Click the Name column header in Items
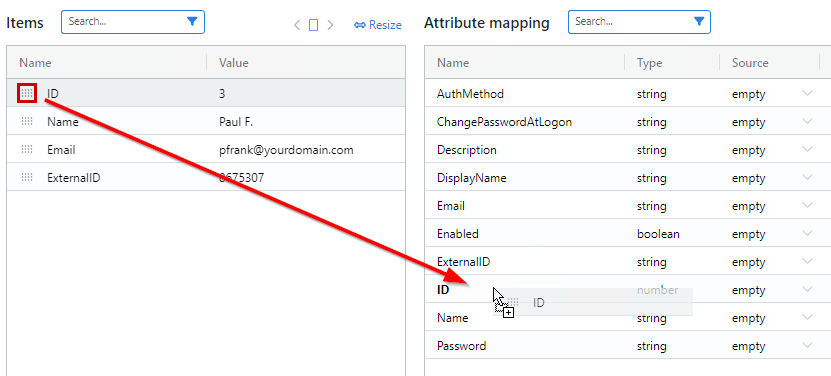The width and height of the screenshot is (831, 376). point(35,63)
